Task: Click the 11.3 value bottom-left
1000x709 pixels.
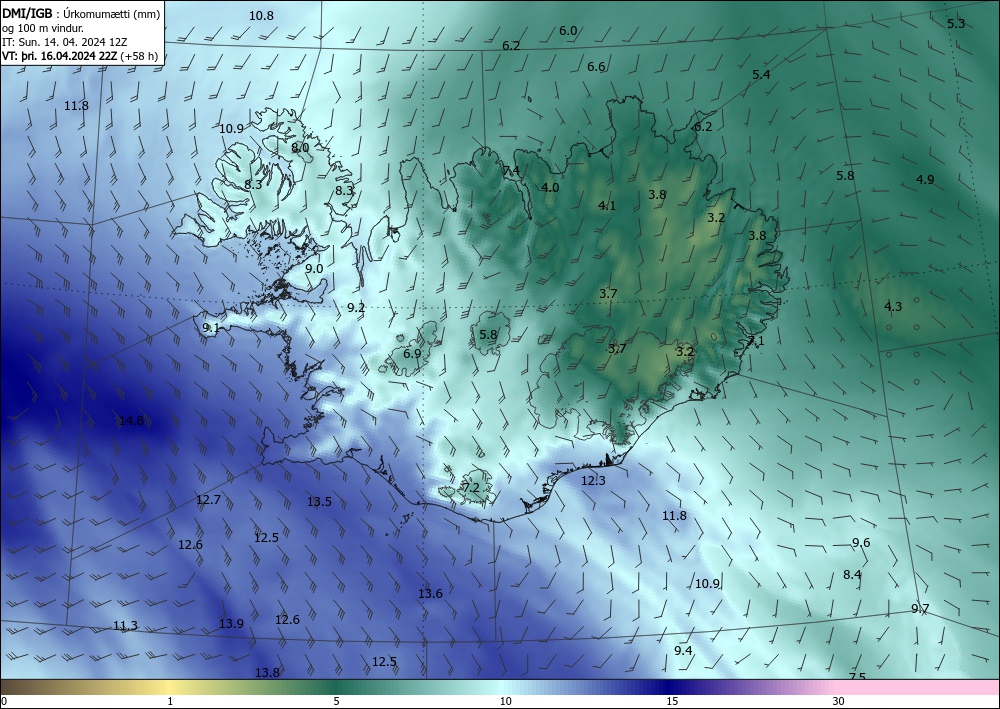Action: (x=125, y=625)
